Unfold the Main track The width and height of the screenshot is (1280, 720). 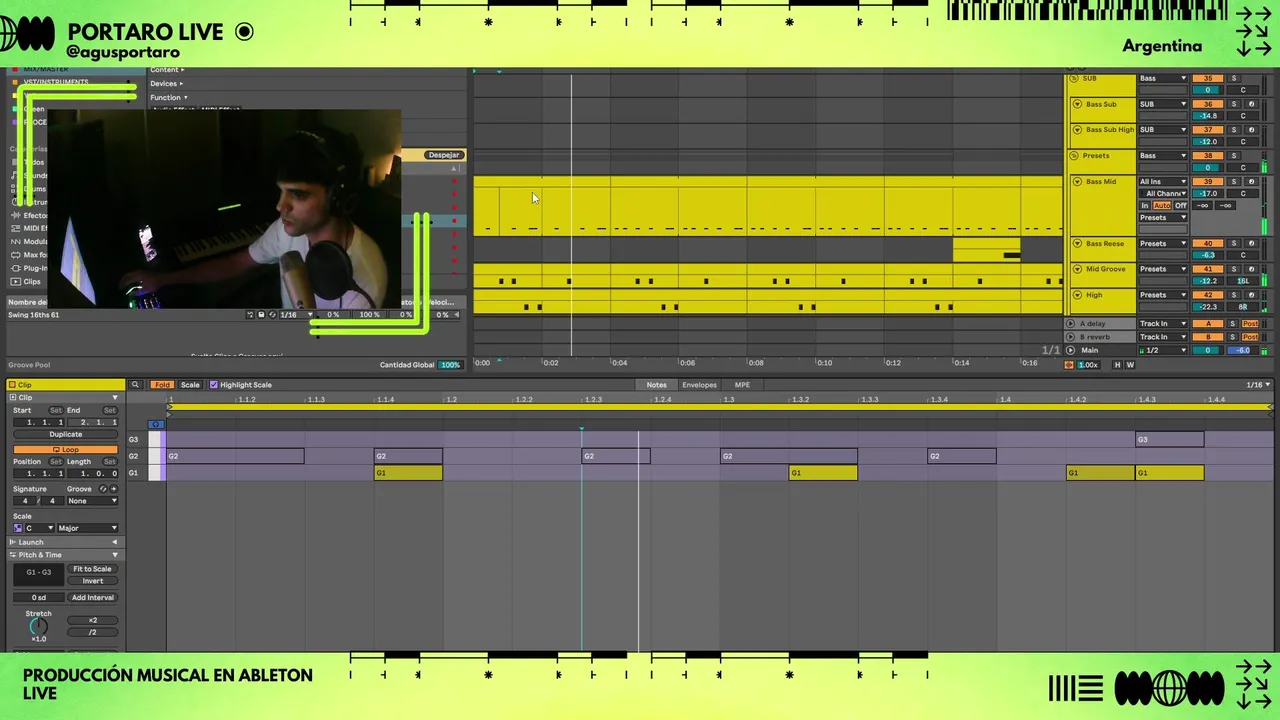[x=1071, y=350]
